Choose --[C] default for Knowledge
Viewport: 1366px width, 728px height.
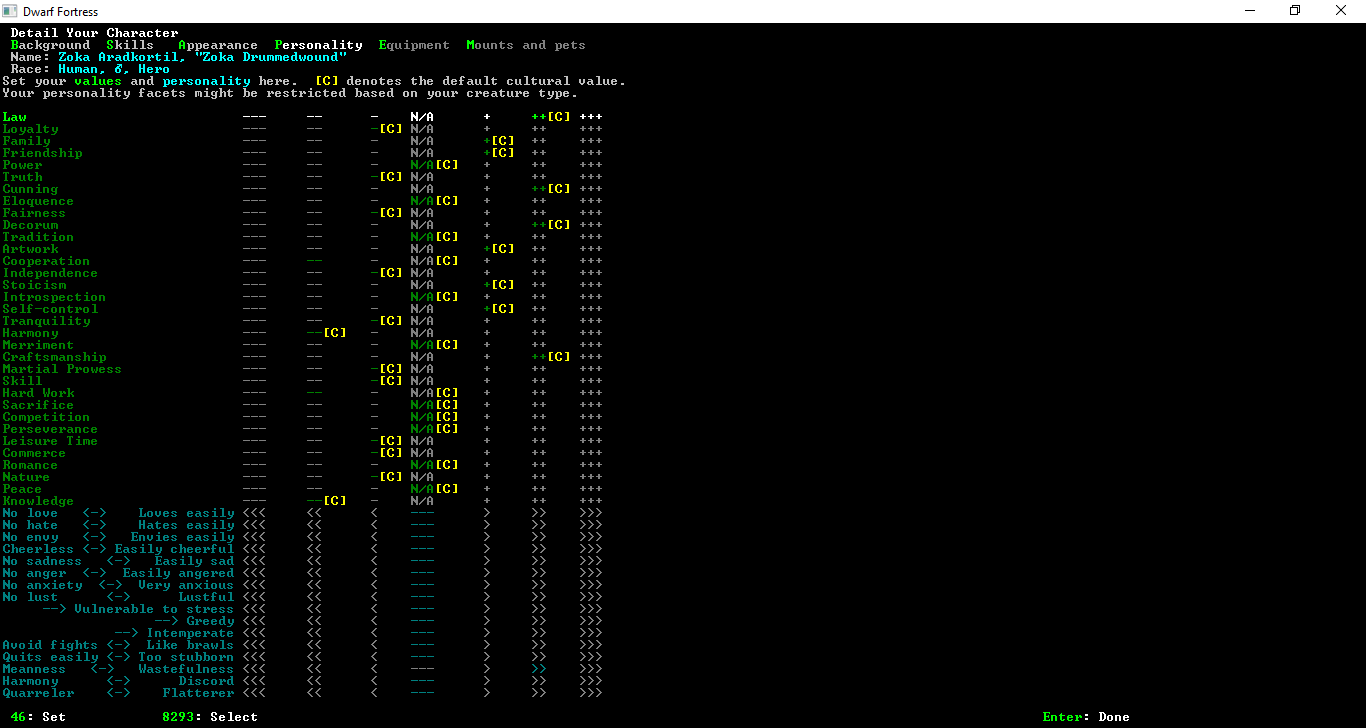(326, 501)
